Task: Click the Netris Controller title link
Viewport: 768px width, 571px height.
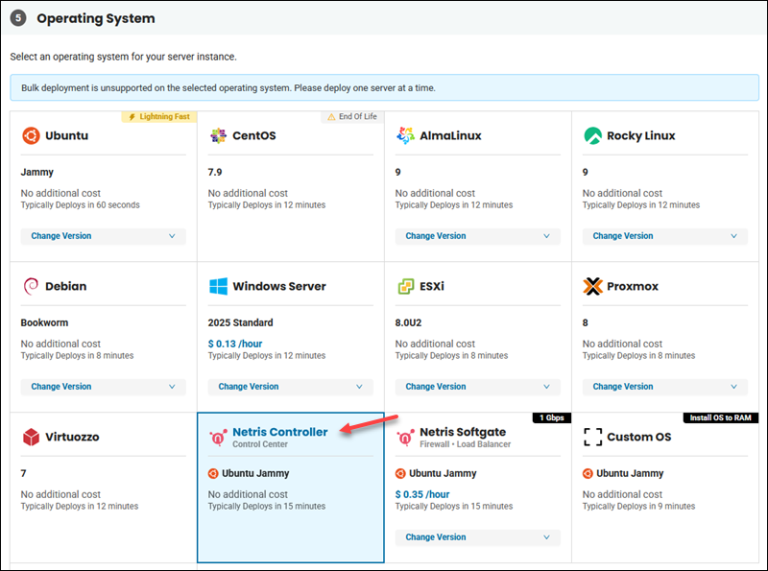Action: click(280, 432)
